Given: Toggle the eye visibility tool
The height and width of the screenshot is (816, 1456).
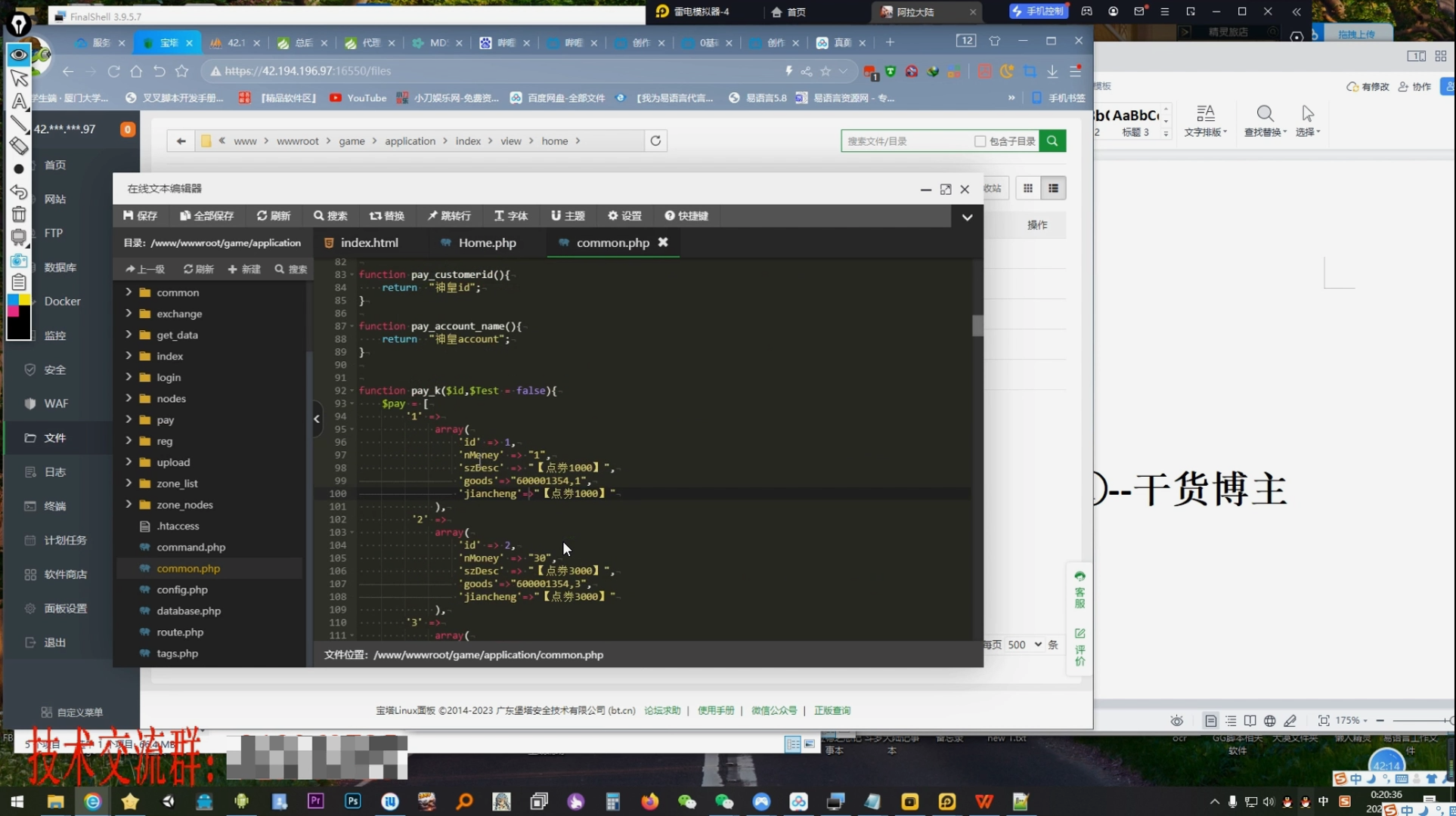Looking at the screenshot, I should 19,54.
